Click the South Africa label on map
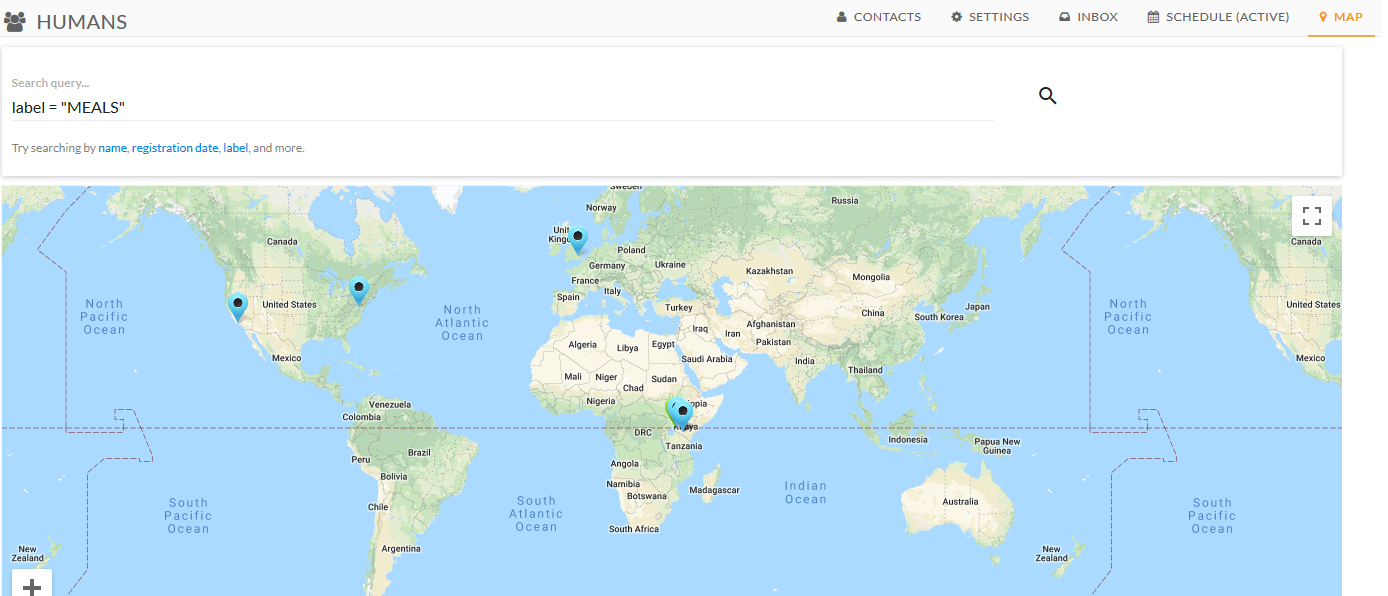This screenshot has height=596, width=1388. [x=634, y=529]
